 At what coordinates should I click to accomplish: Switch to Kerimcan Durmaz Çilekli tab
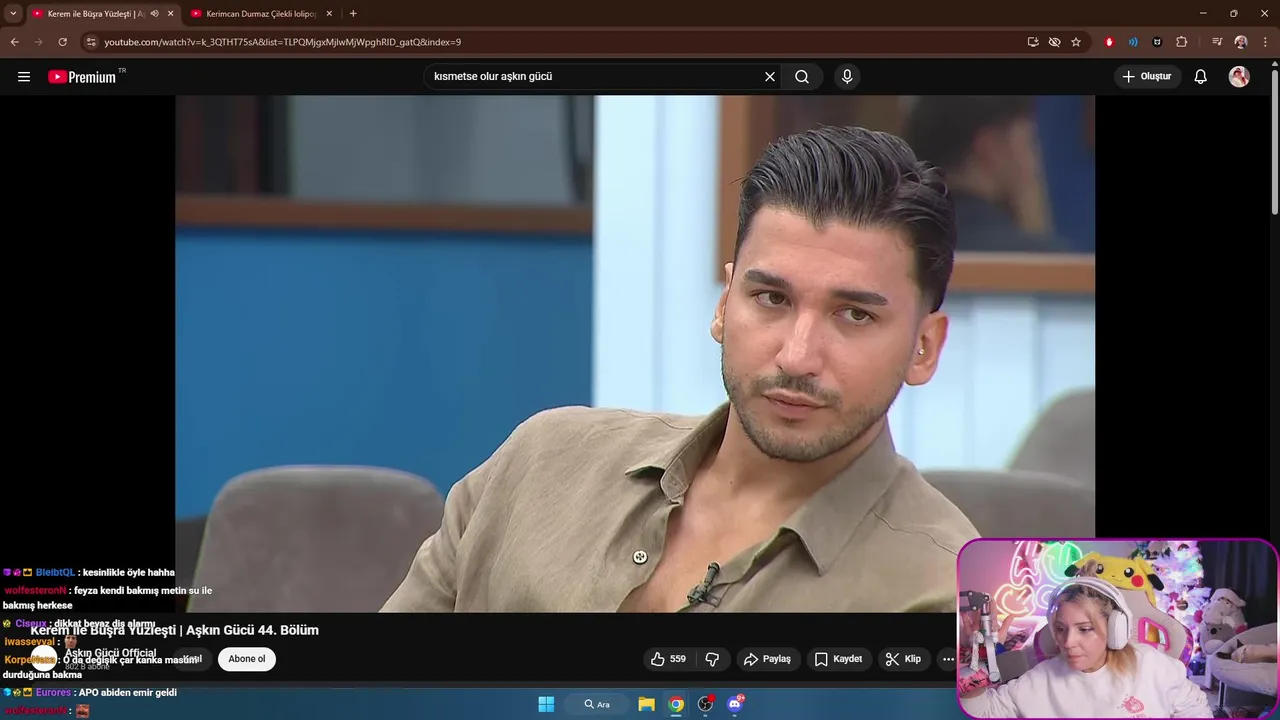pyautogui.click(x=262, y=14)
